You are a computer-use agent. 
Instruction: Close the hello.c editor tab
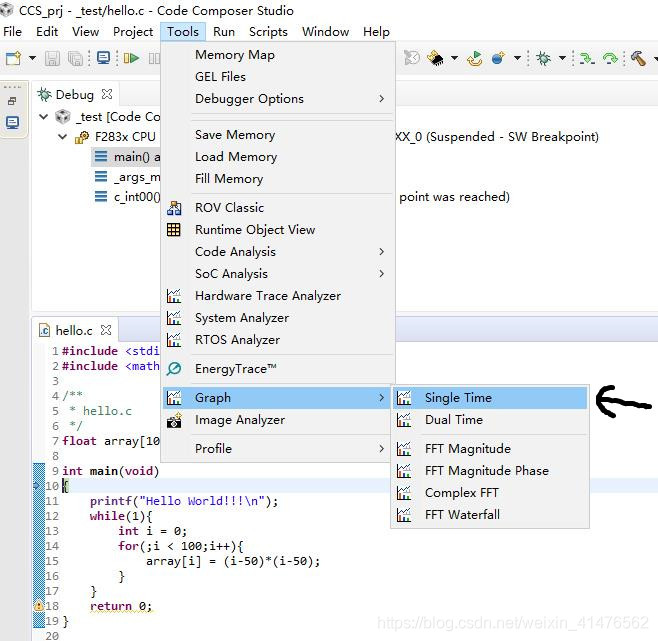pos(106,330)
